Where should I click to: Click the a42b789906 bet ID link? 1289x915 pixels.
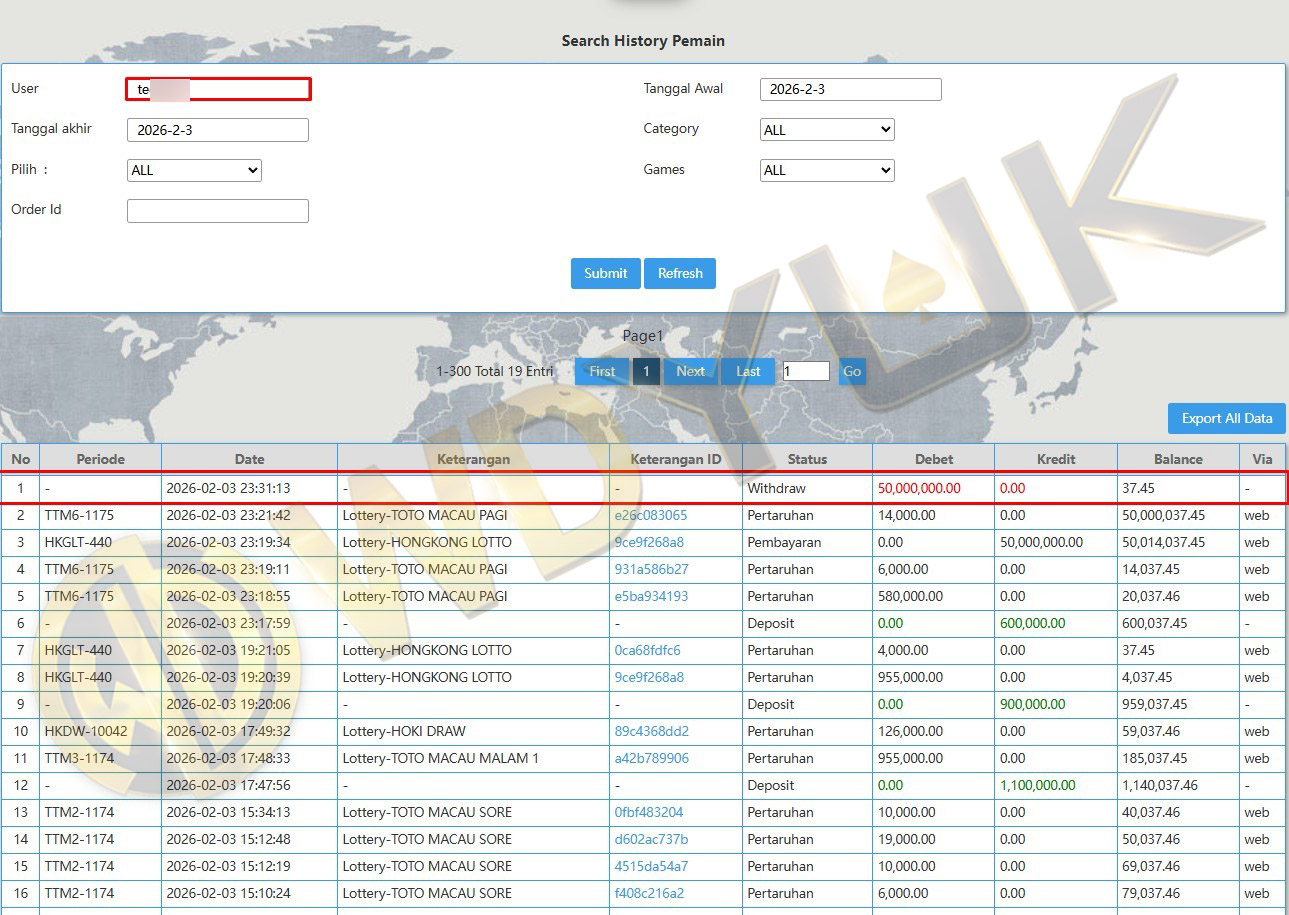(x=651, y=758)
